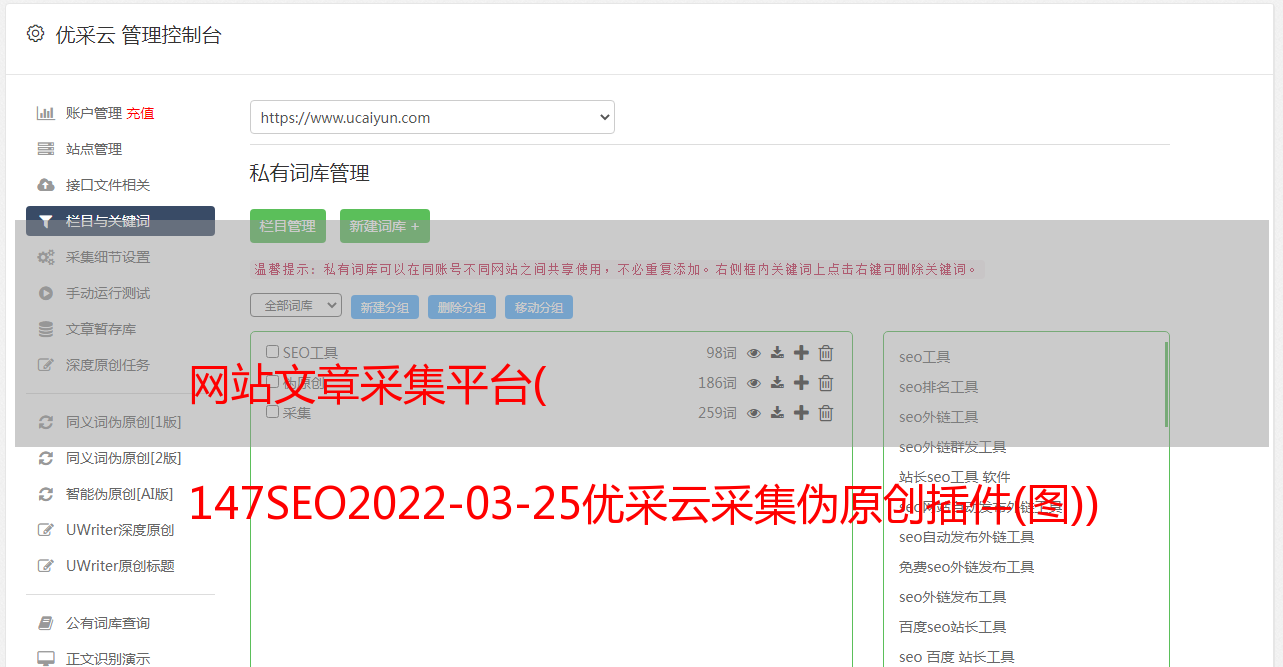The image size is (1283, 667).
Task: Click the keyword list's green scrollbar
Action: [1166, 384]
